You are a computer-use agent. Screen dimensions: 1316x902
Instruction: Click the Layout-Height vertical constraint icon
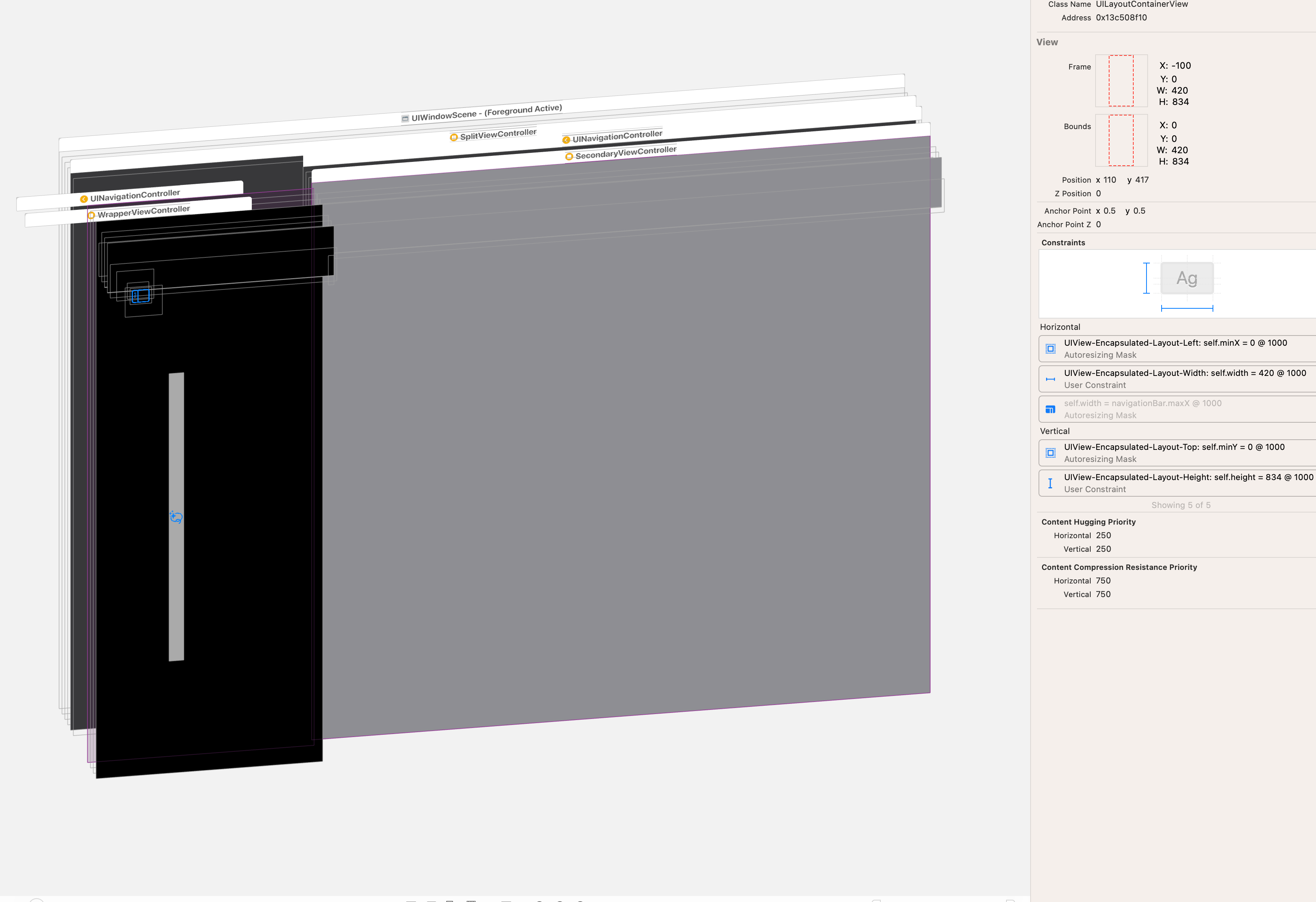point(1050,483)
